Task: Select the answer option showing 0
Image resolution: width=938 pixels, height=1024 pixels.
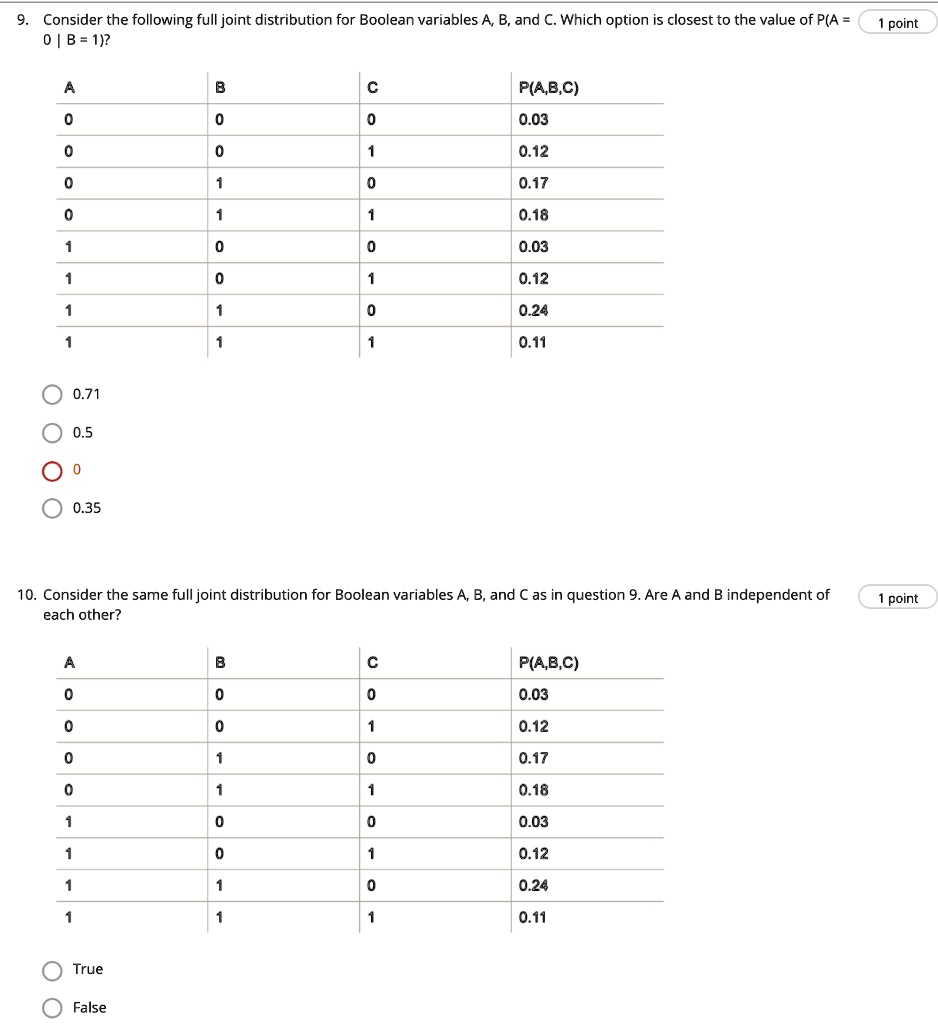Action: click(x=51, y=470)
